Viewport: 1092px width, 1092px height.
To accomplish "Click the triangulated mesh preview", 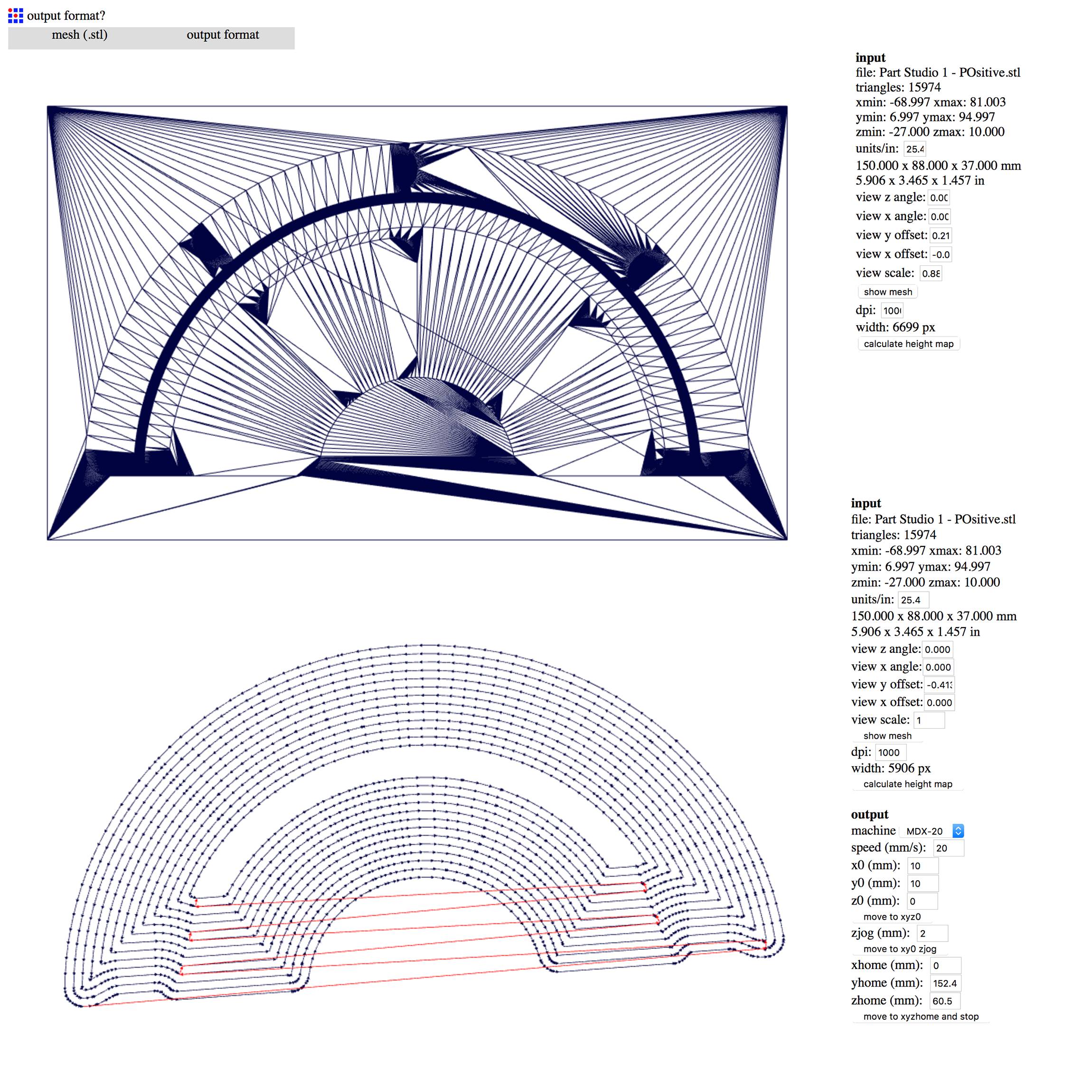I will tap(417, 323).
